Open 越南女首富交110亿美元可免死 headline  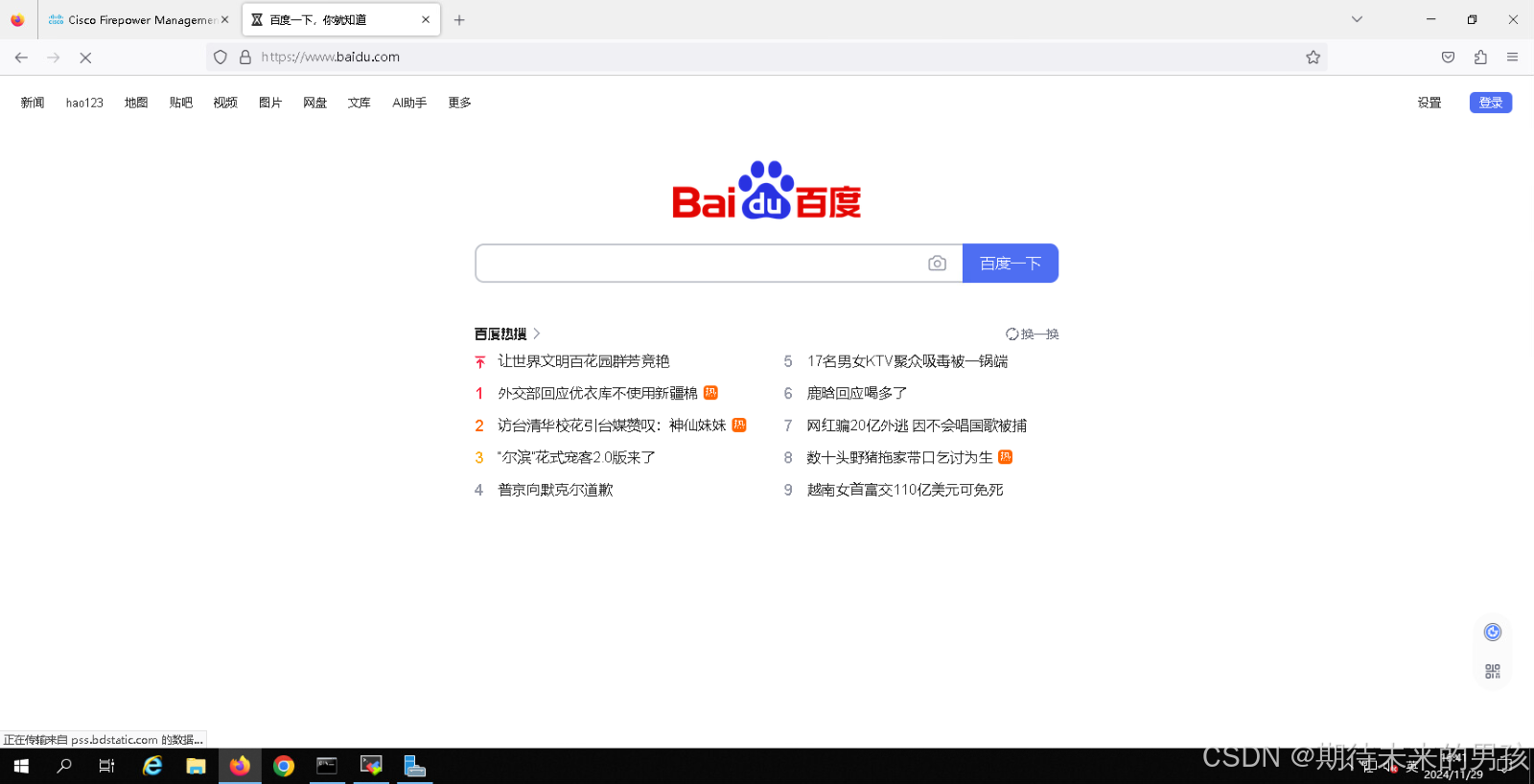pos(905,490)
